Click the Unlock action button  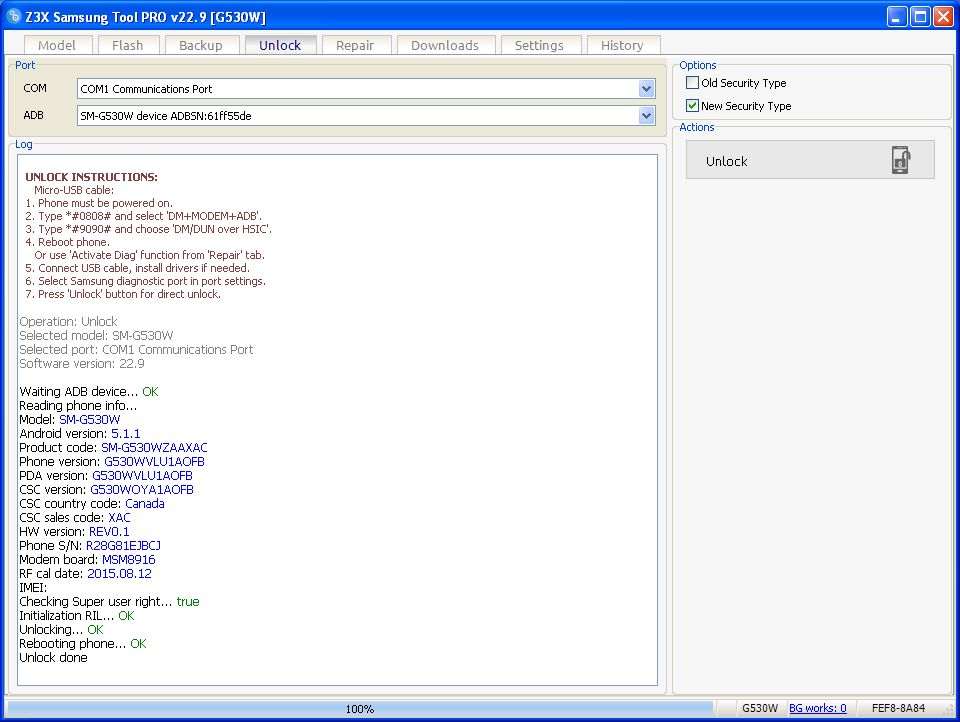810,160
